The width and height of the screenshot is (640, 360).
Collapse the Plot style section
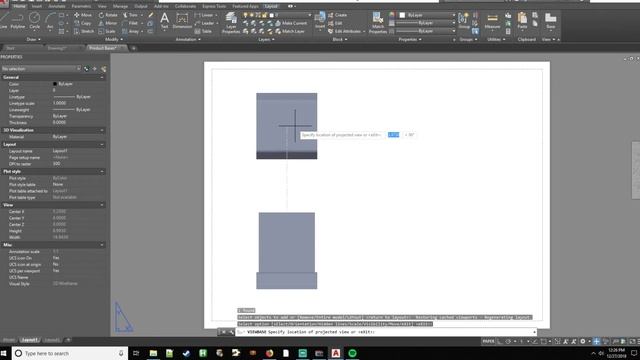click(102, 171)
